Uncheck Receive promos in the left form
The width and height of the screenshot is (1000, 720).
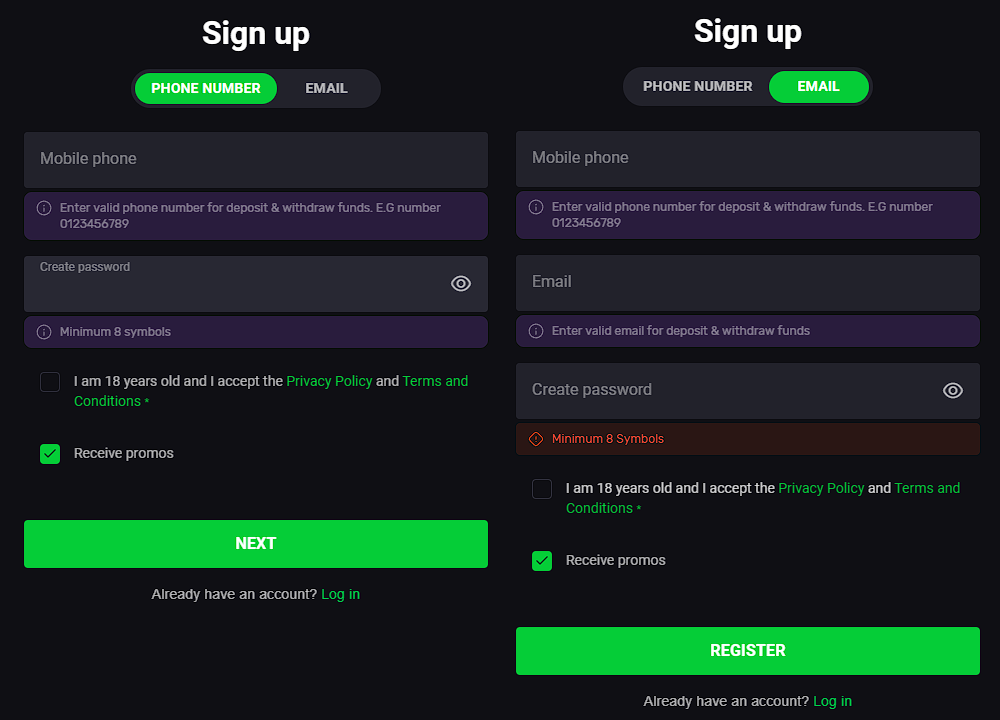click(x=50, y=454)
